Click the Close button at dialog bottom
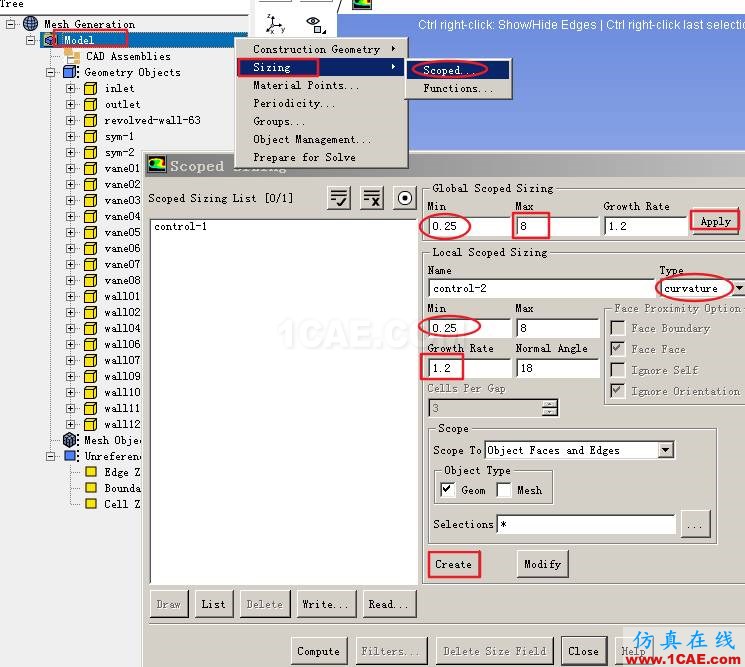The height and width of the screenshot is (667, 745). pyautogui.click(x=584, y=650)
